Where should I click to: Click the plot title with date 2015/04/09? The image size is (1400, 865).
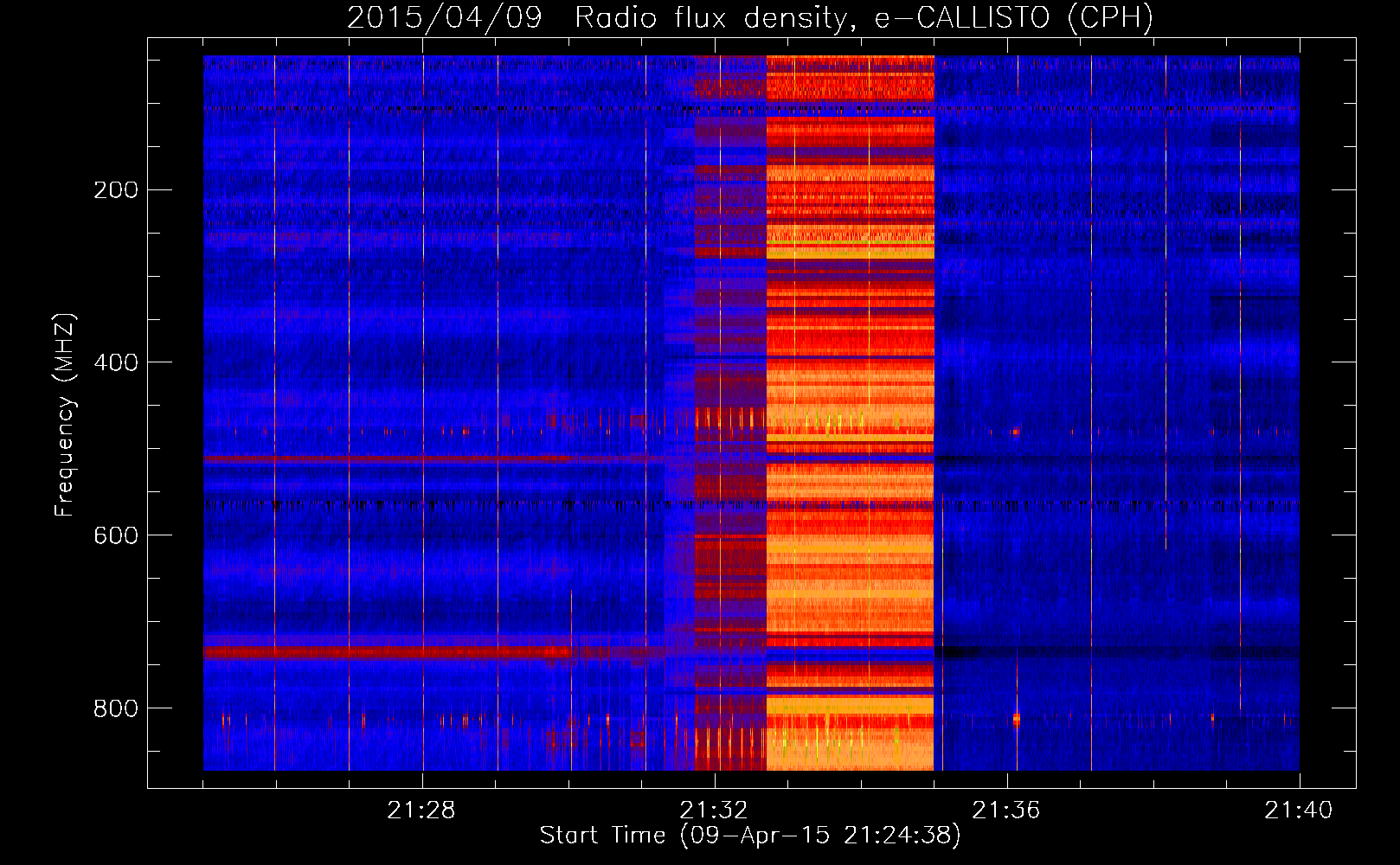point(750,17)
